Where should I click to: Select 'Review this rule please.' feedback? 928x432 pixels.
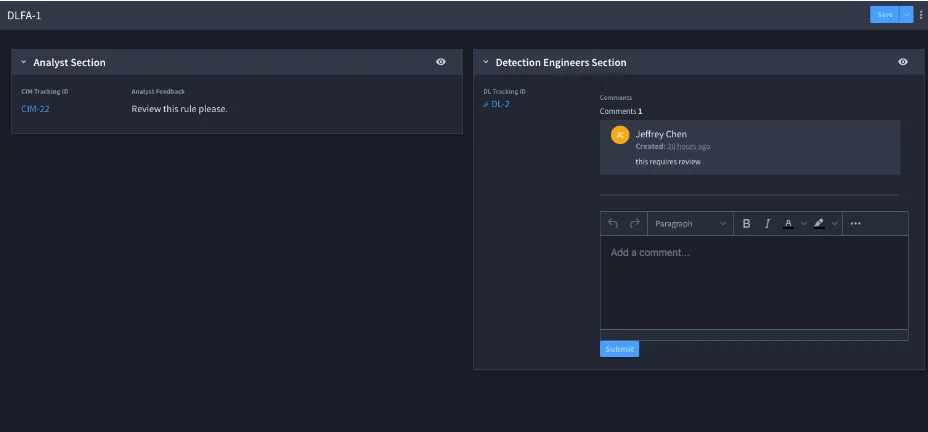pyautogui.click(x=179, y=109)
